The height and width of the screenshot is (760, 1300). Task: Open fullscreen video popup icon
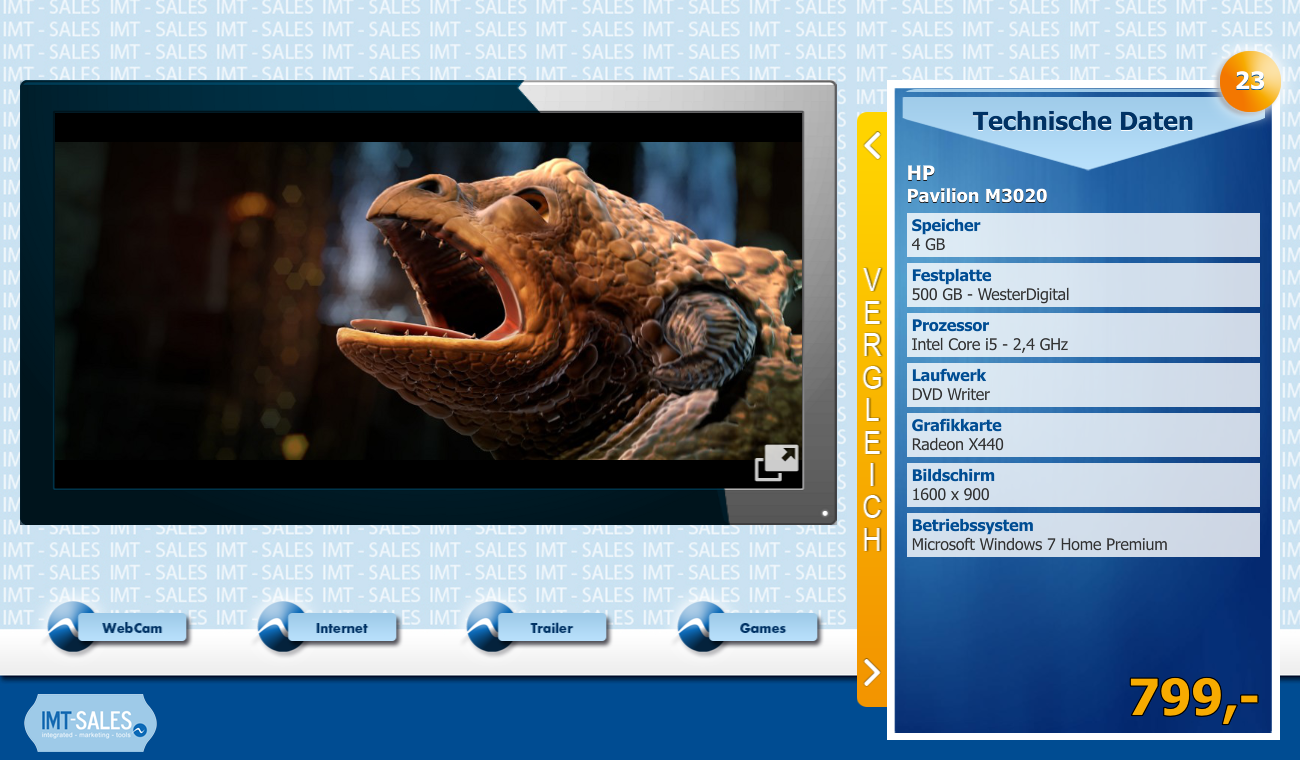tap(777, 463)
